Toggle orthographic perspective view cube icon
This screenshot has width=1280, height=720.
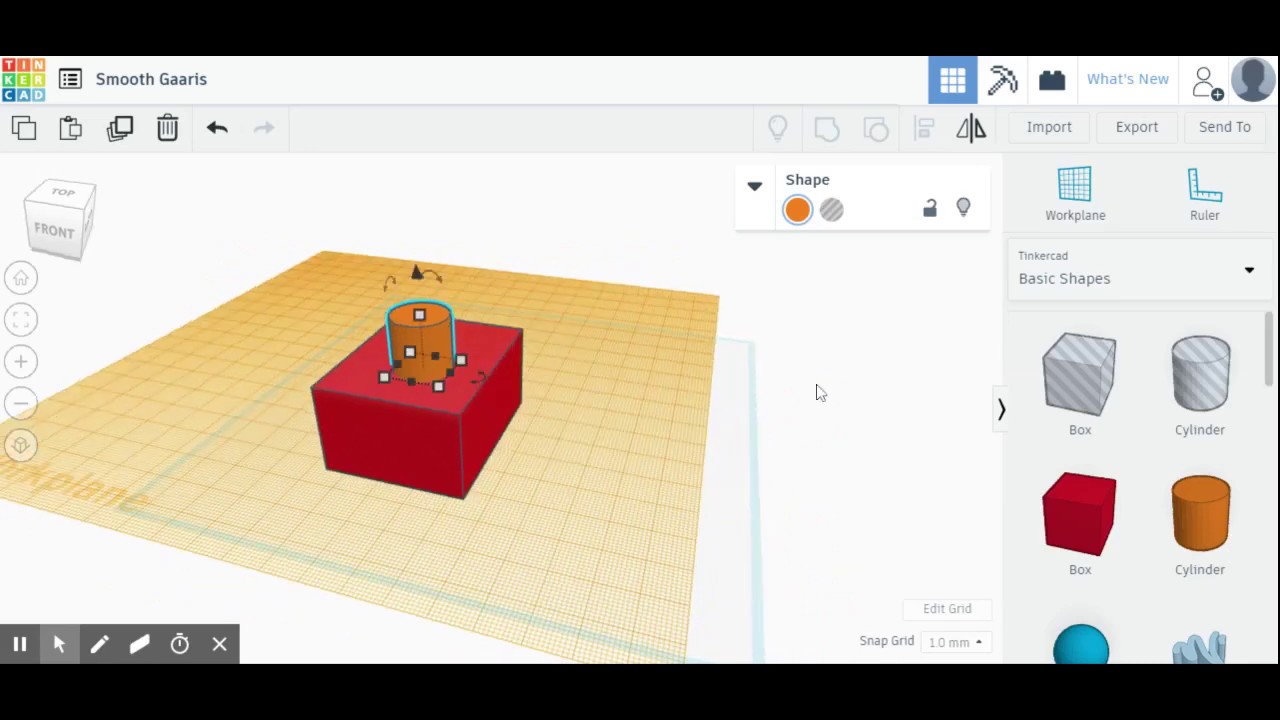point(21,446)
